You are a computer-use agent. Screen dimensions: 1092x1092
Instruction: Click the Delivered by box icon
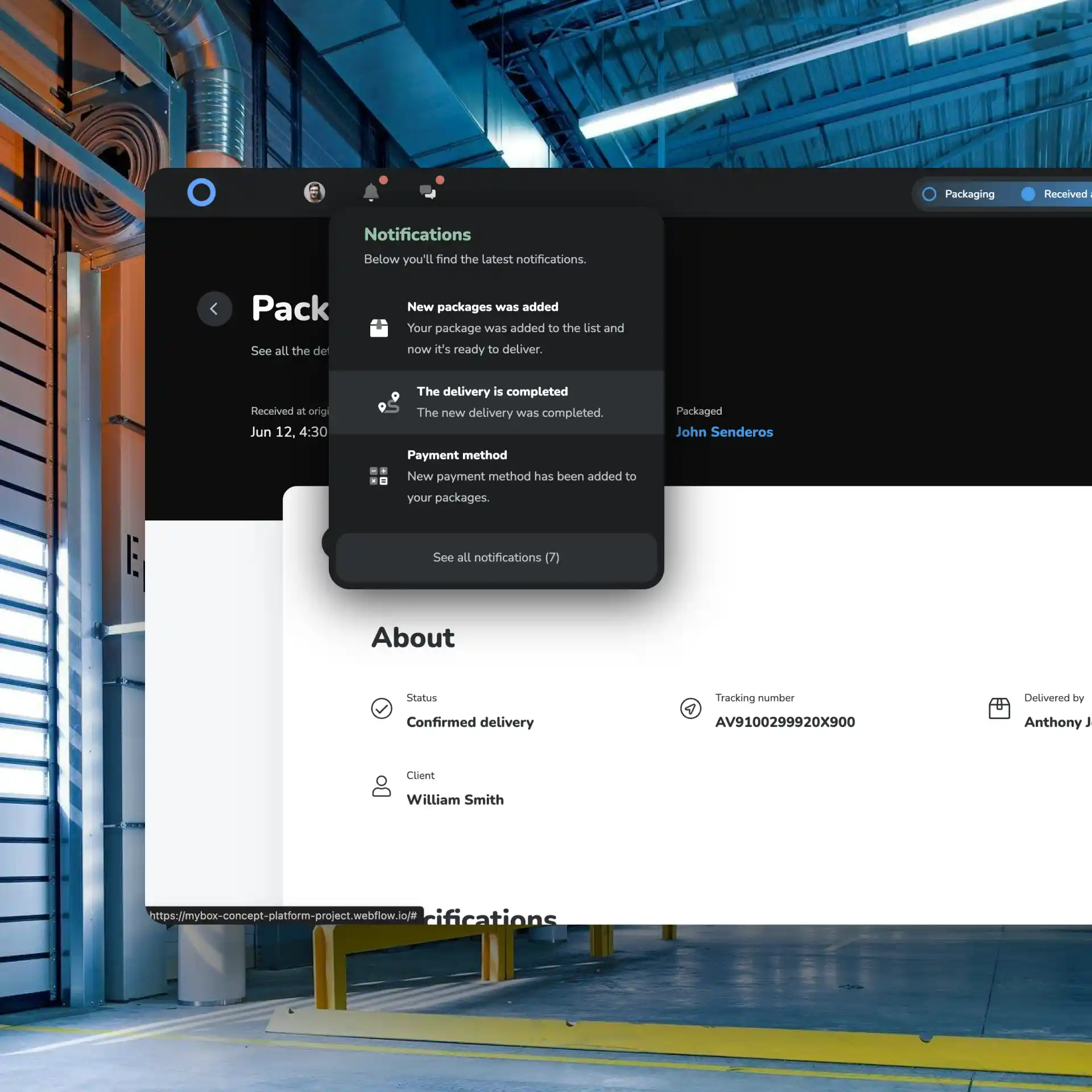click(999, 709)
